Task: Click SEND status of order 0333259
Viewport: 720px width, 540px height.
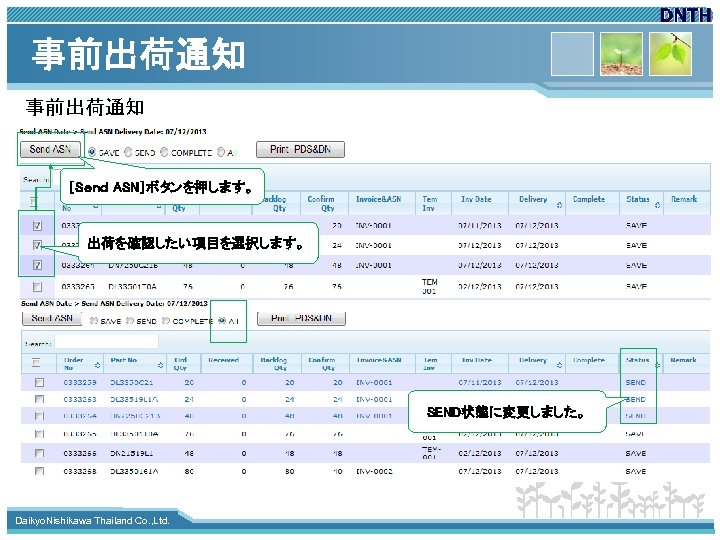Action: (636, 382)
